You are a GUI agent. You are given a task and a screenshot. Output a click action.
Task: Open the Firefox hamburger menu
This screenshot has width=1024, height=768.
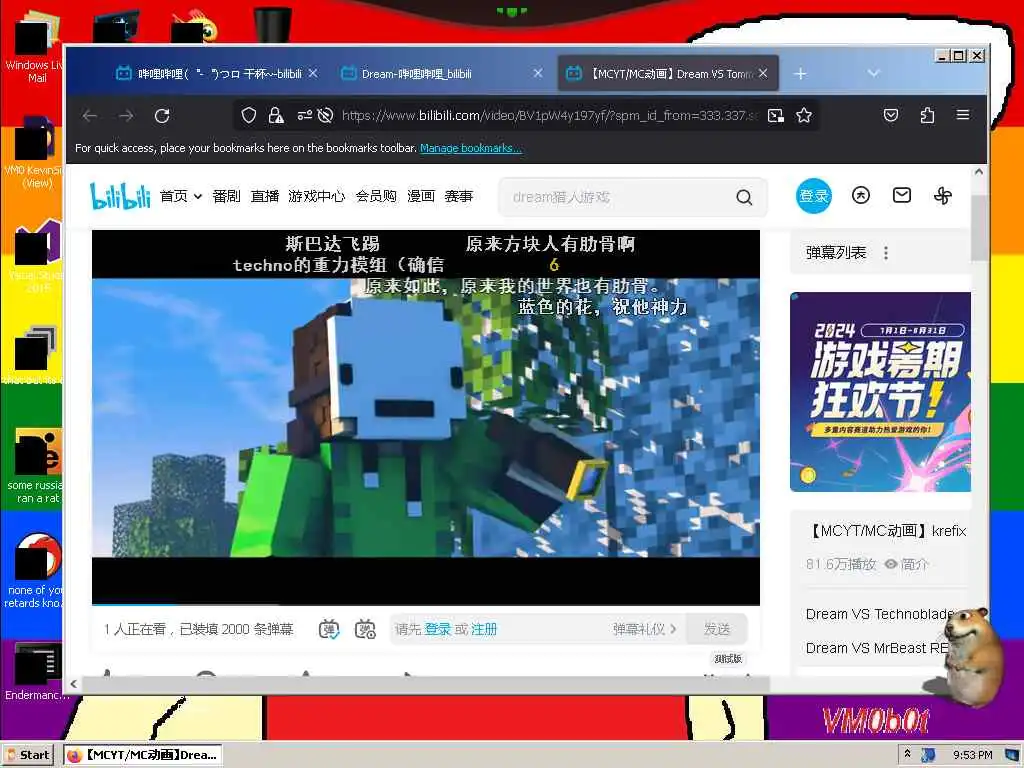963,115
